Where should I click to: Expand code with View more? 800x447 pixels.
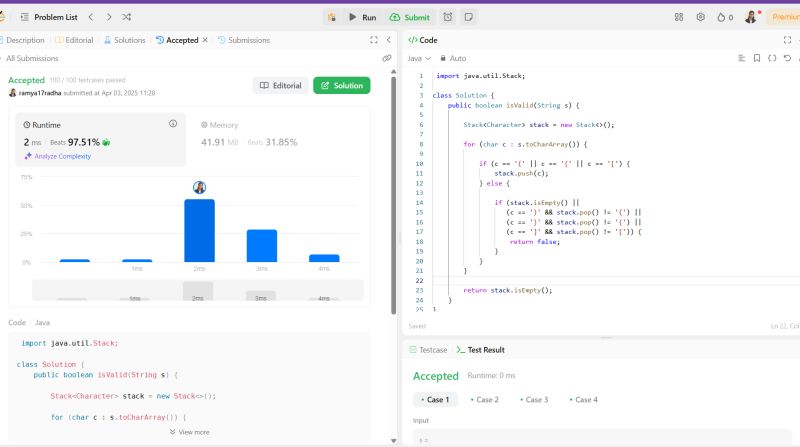[190, 432]
